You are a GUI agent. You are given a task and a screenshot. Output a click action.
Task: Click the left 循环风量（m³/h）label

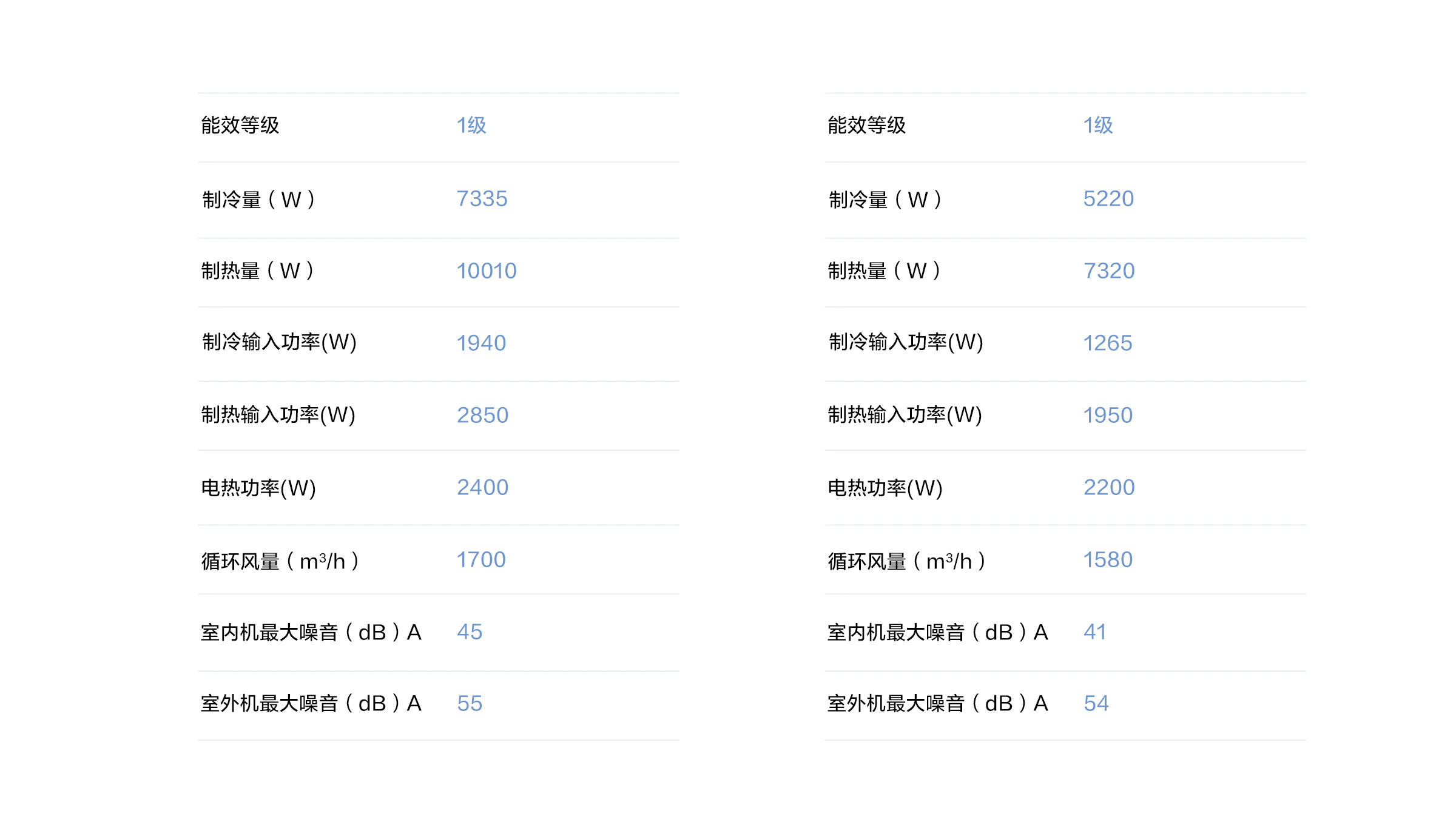click(280, 561)
